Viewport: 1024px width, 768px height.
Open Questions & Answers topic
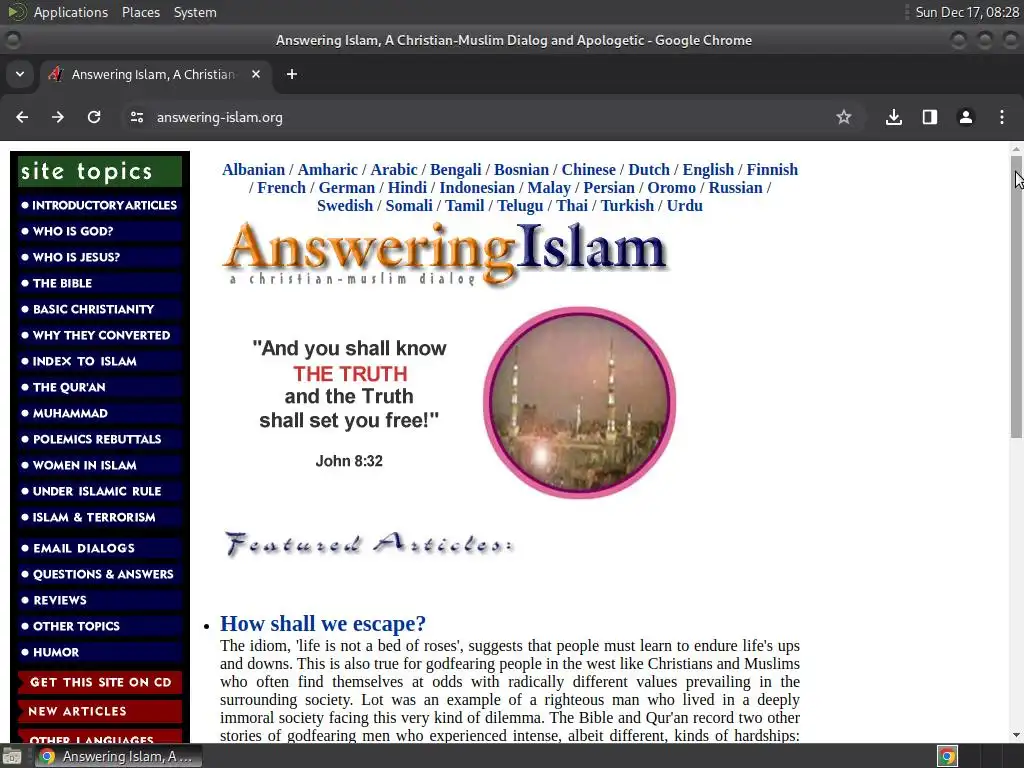click(x=100, y=574)
